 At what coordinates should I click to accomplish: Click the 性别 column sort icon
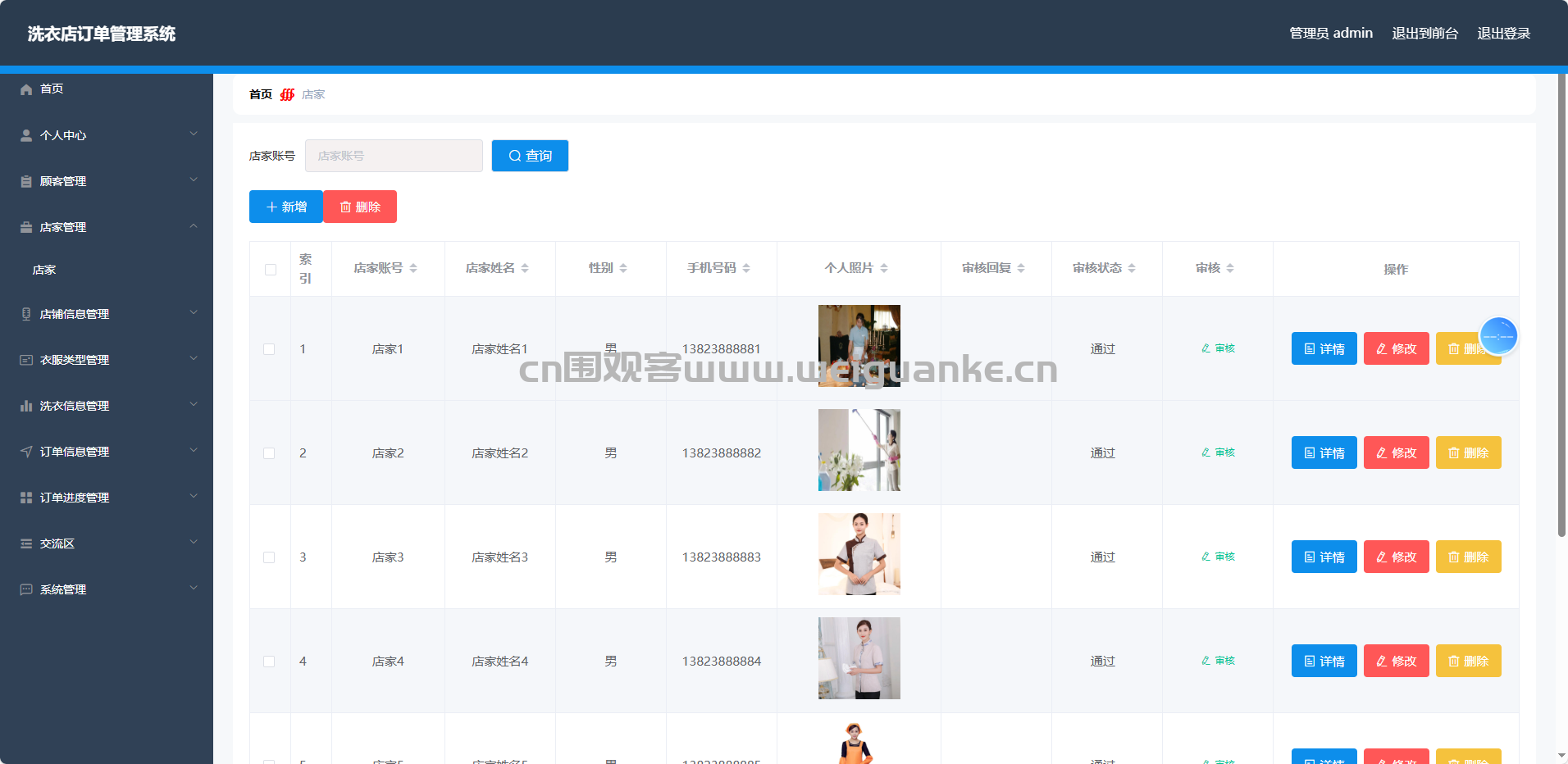[623, 268]
